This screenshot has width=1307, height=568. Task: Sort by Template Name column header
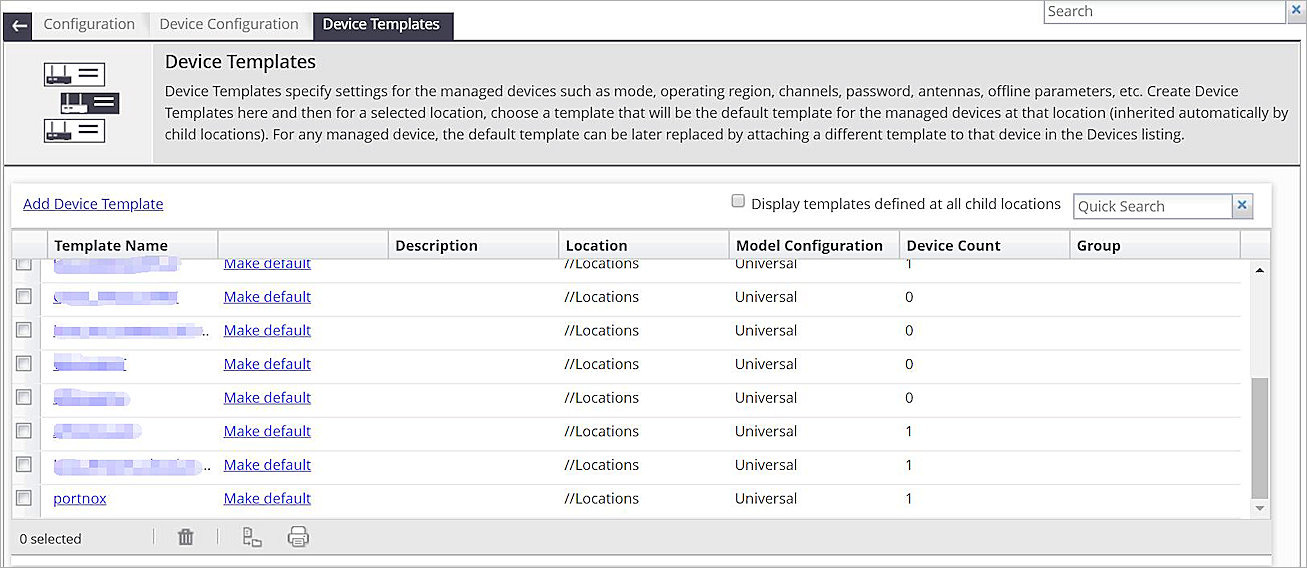coord(111,246)
